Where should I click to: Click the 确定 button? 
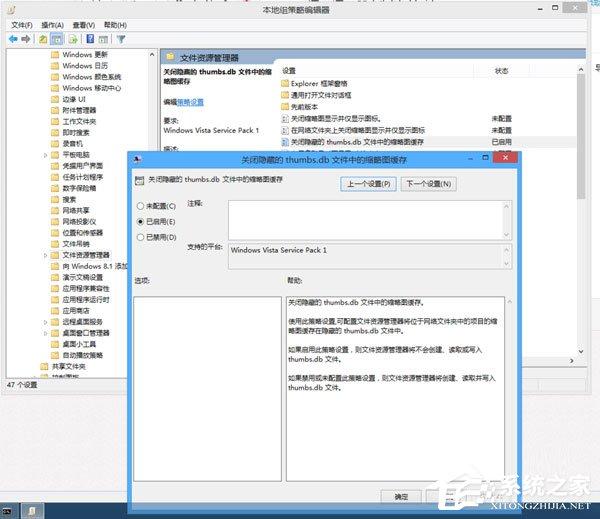[x=401, y=496]
